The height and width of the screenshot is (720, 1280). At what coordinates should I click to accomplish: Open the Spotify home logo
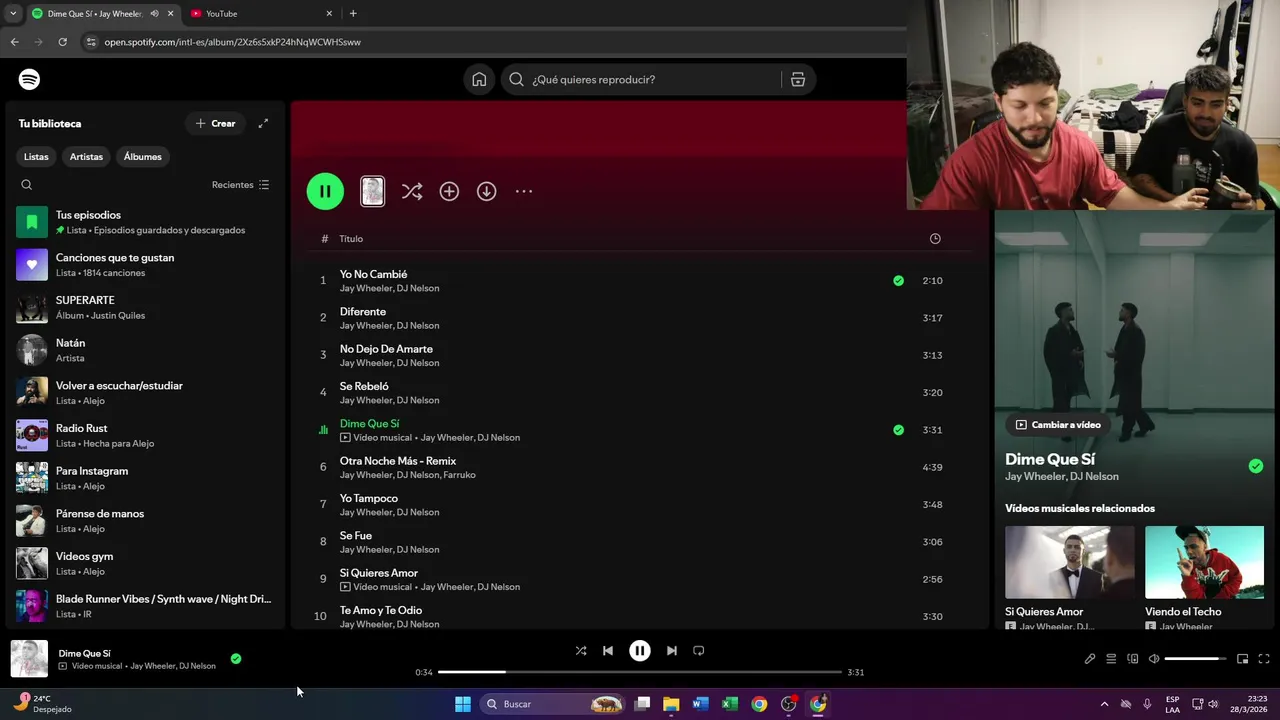30,79
